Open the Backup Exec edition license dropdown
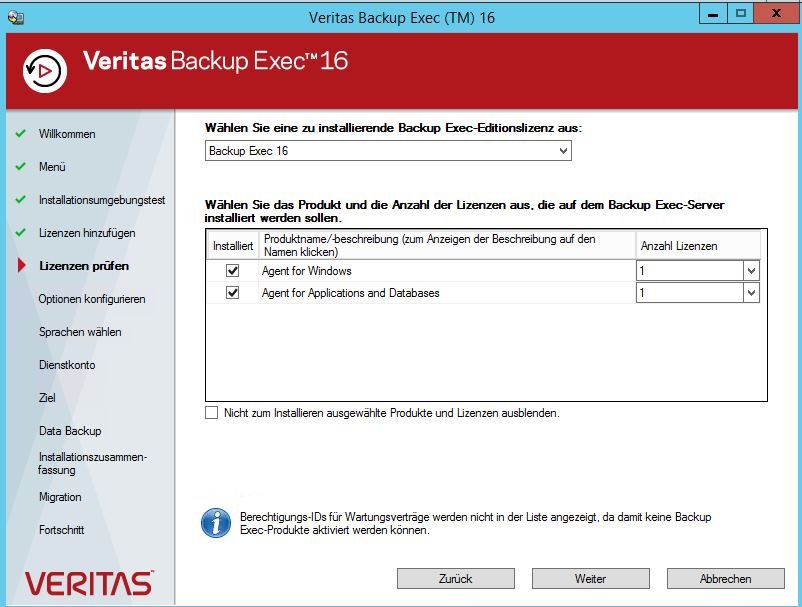The image size is (802, 607). pos(388,151)
